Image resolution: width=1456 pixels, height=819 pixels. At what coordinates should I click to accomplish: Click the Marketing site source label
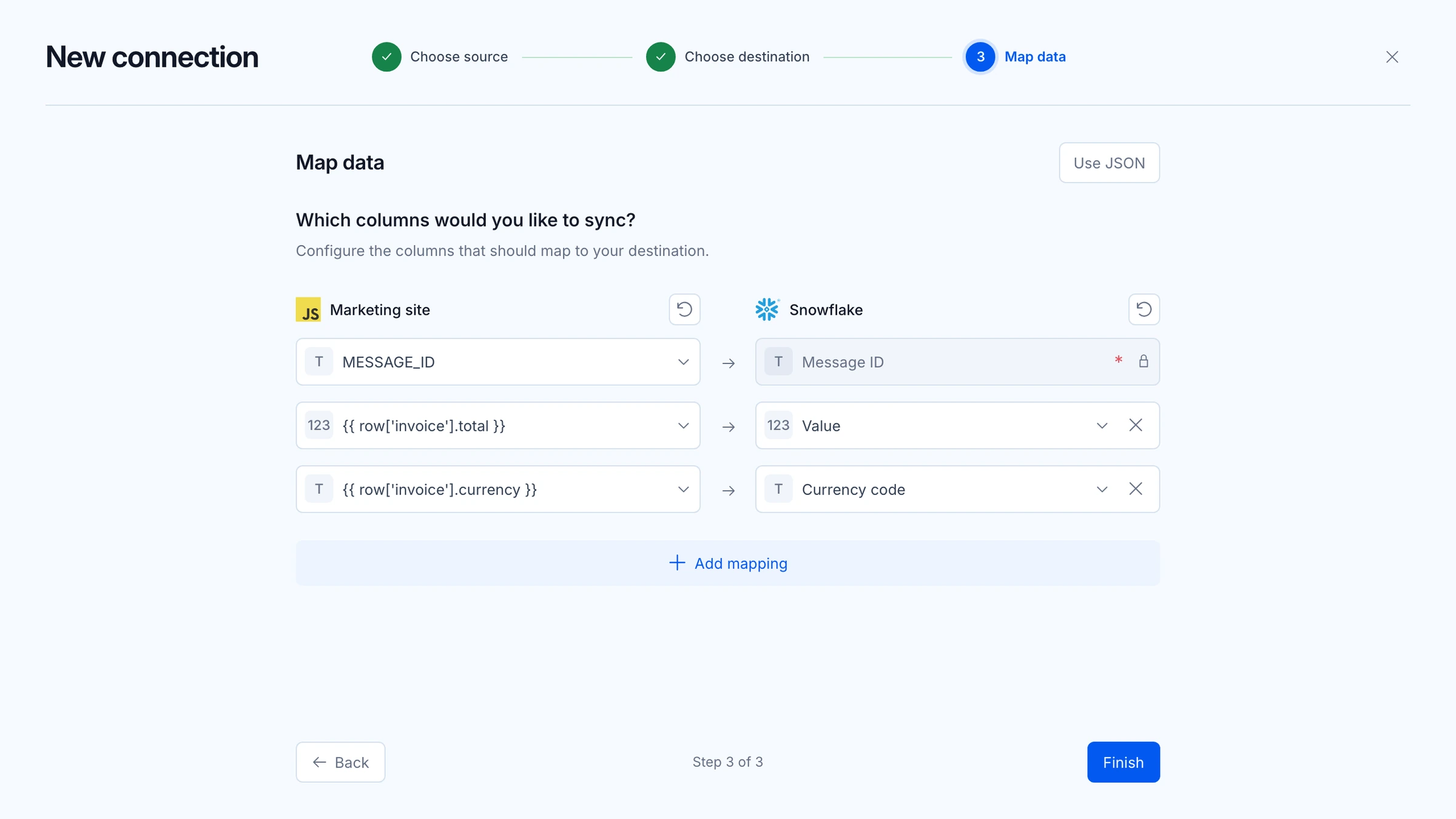coord(380,309)
